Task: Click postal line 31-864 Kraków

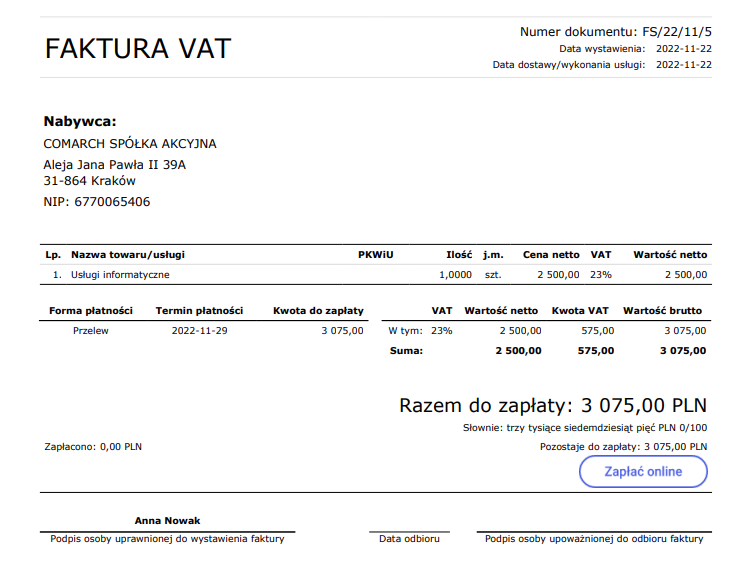Action: coord(90,181)
